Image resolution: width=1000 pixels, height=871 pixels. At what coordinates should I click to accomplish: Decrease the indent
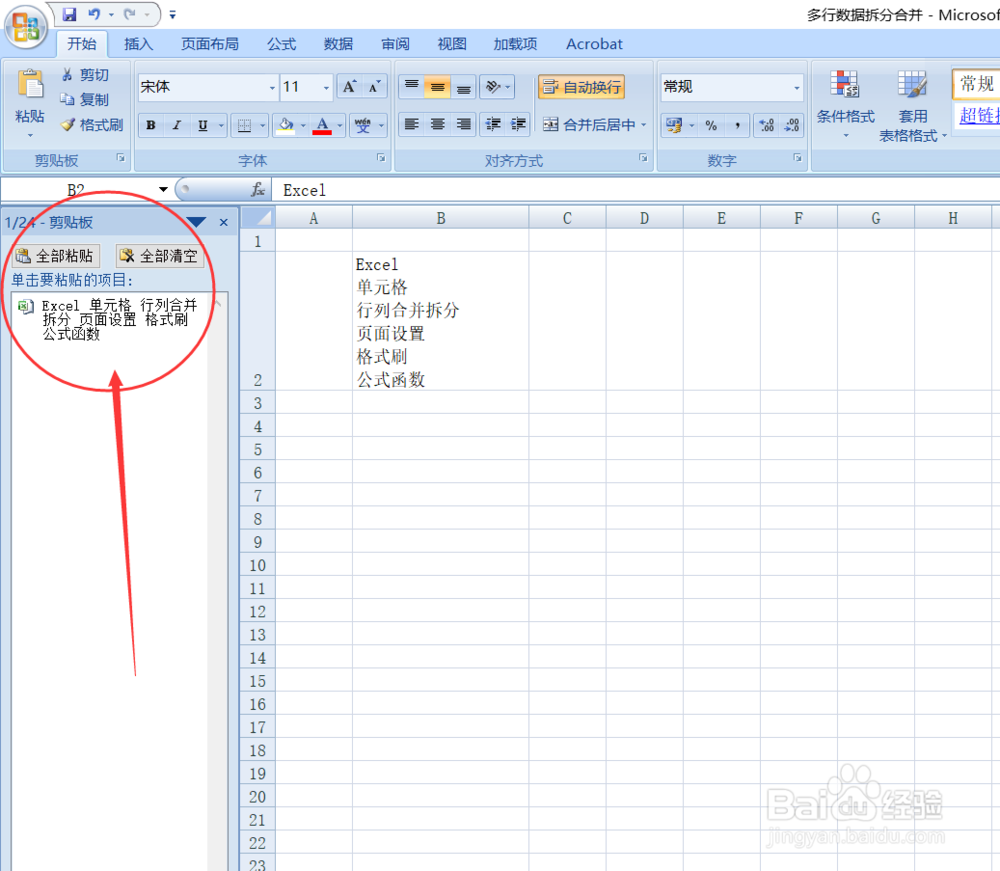(493, 124)
